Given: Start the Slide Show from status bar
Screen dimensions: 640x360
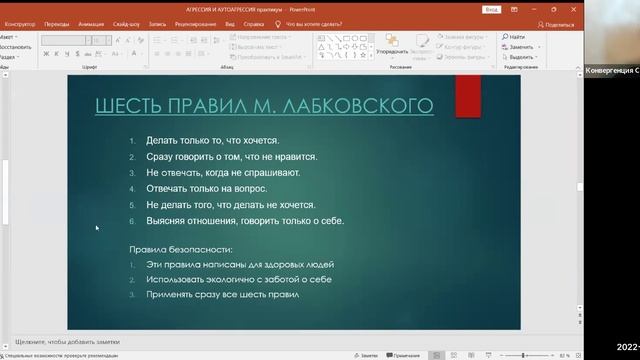Looking at the screenshot, I should coord(489,356).
